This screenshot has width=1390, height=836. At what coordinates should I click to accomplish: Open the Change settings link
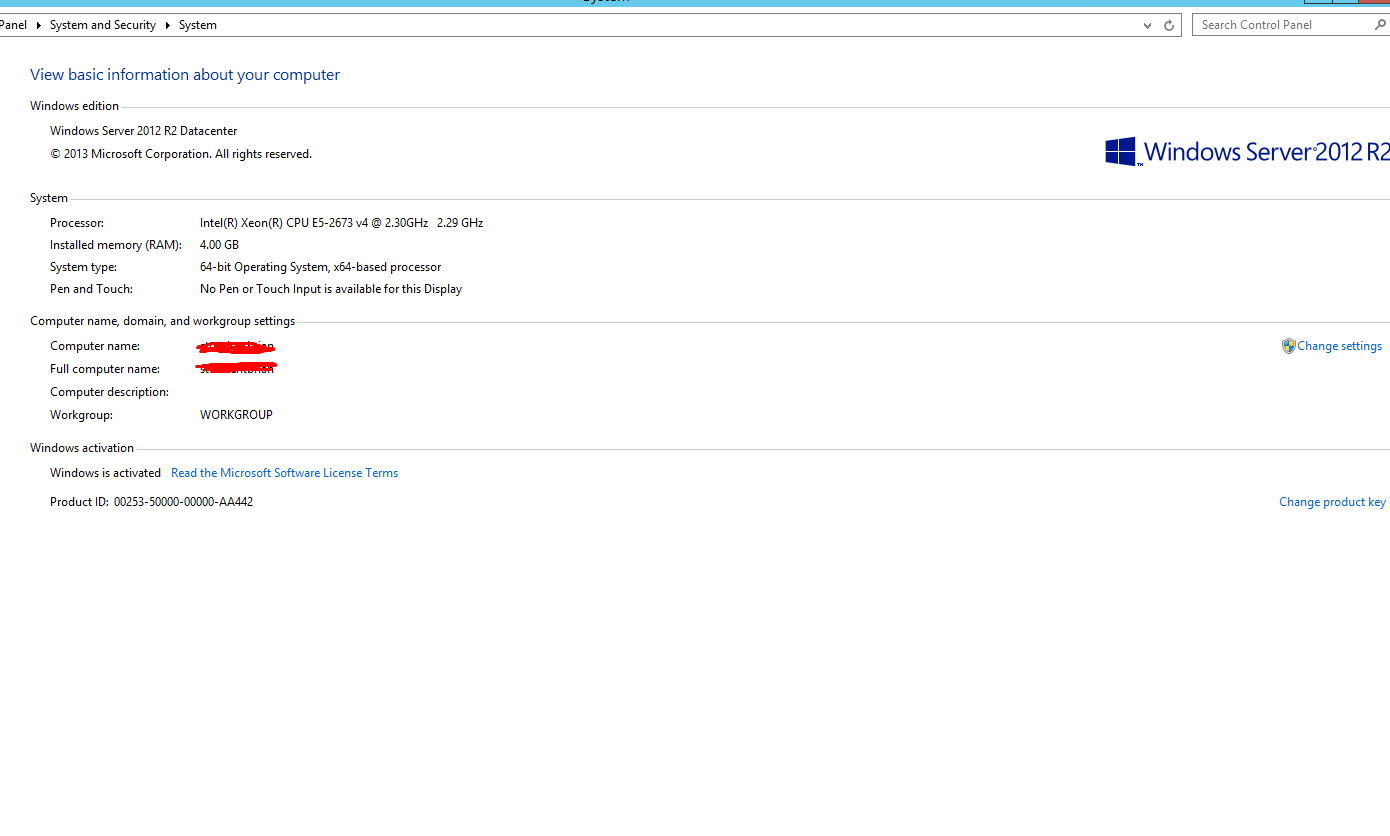1339,346
